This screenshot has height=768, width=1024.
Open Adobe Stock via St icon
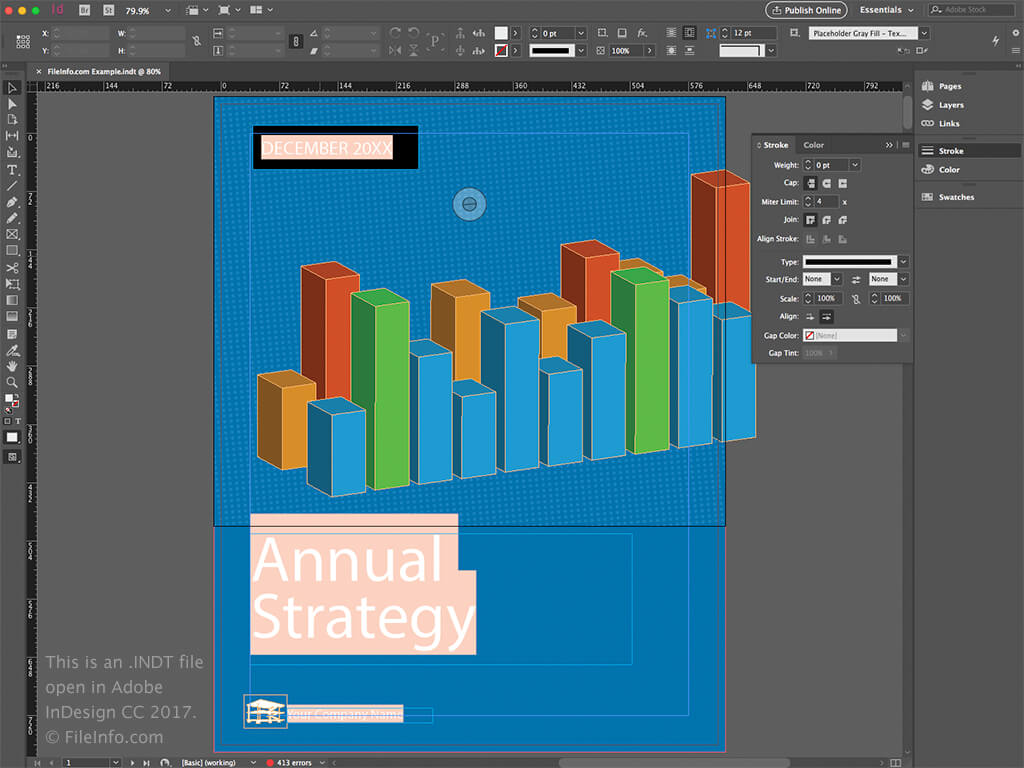click(108, 10)
